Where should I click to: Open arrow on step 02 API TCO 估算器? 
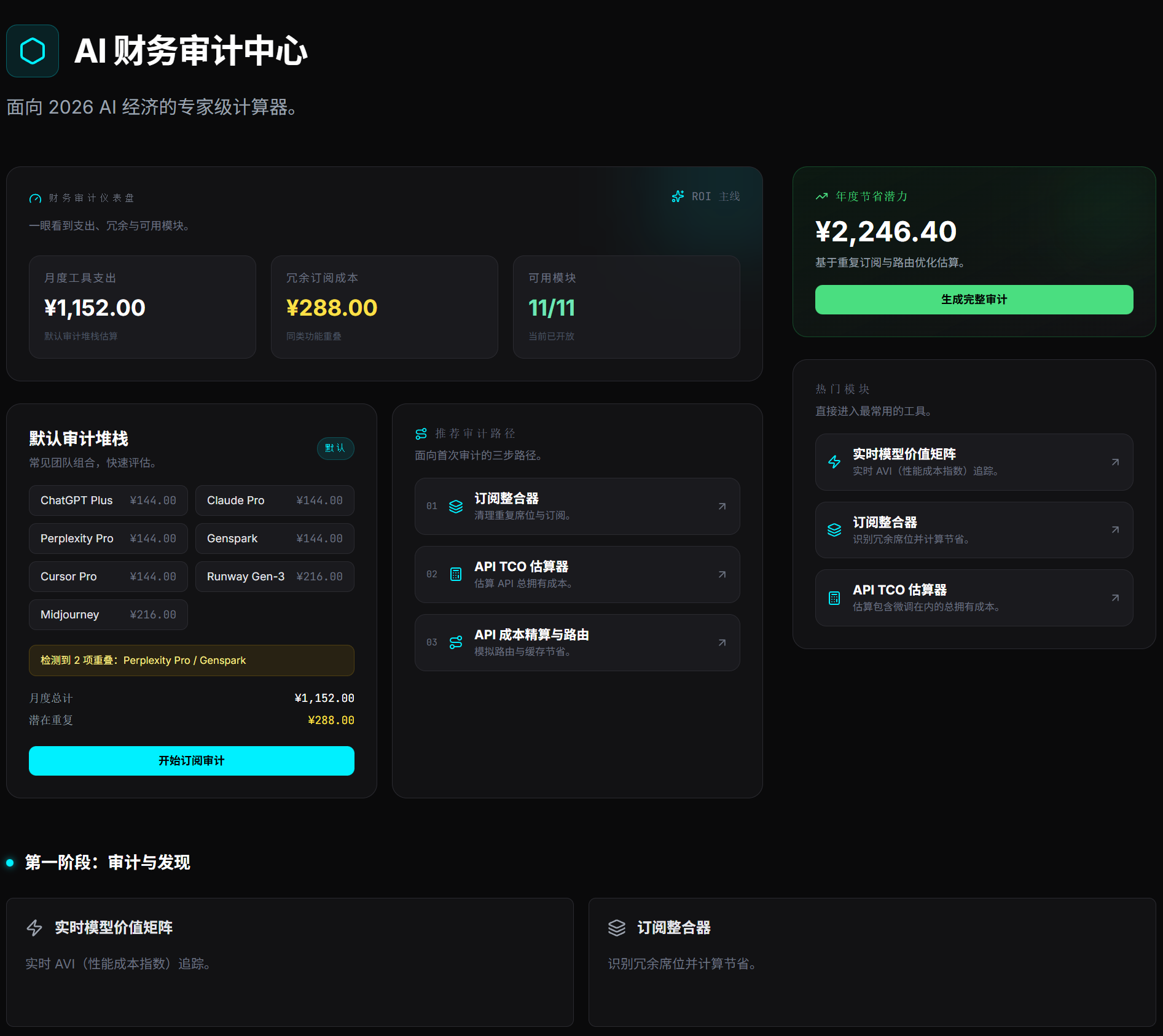coord(722,574)
